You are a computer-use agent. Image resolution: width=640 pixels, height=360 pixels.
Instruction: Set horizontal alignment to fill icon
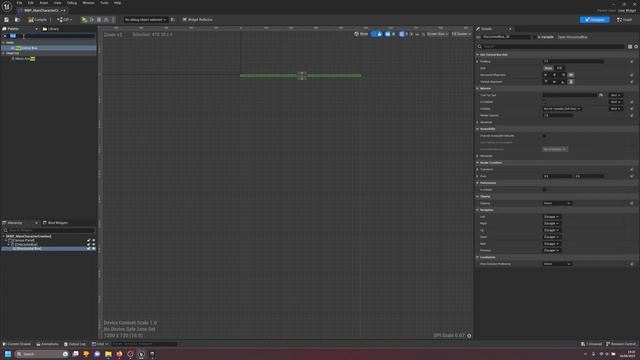571,75
